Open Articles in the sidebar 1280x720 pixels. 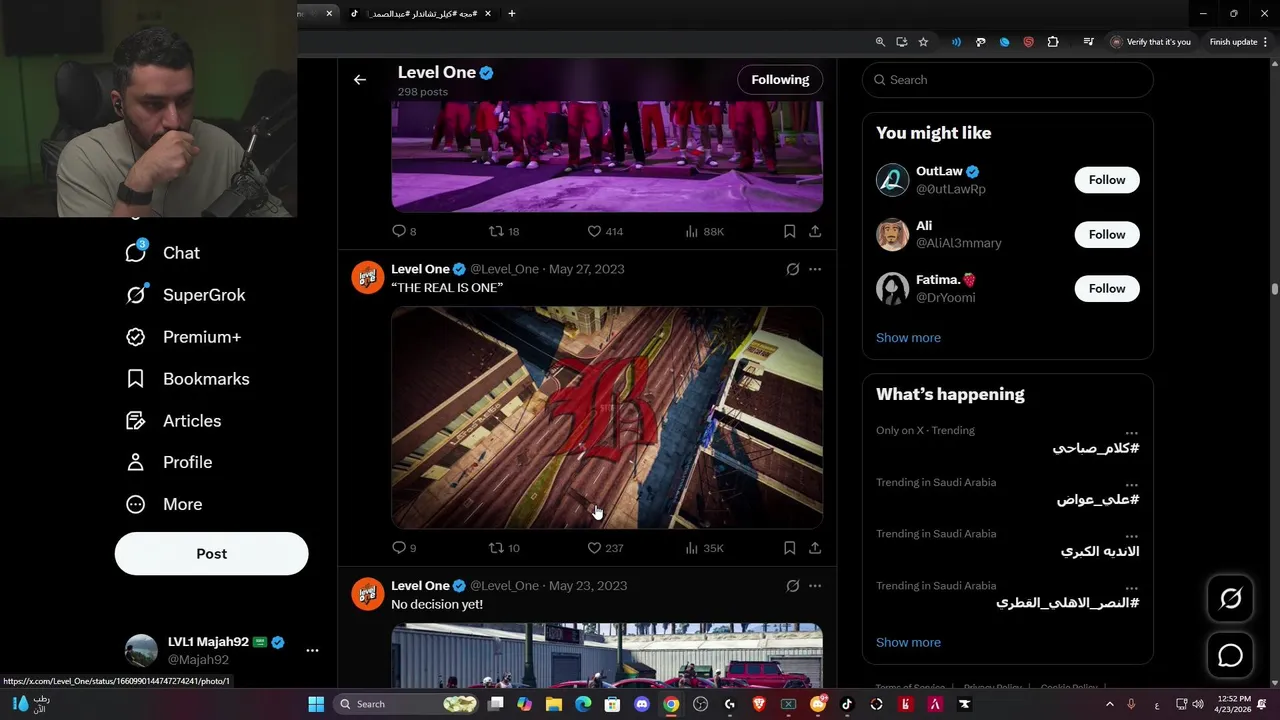click(174, 421)
